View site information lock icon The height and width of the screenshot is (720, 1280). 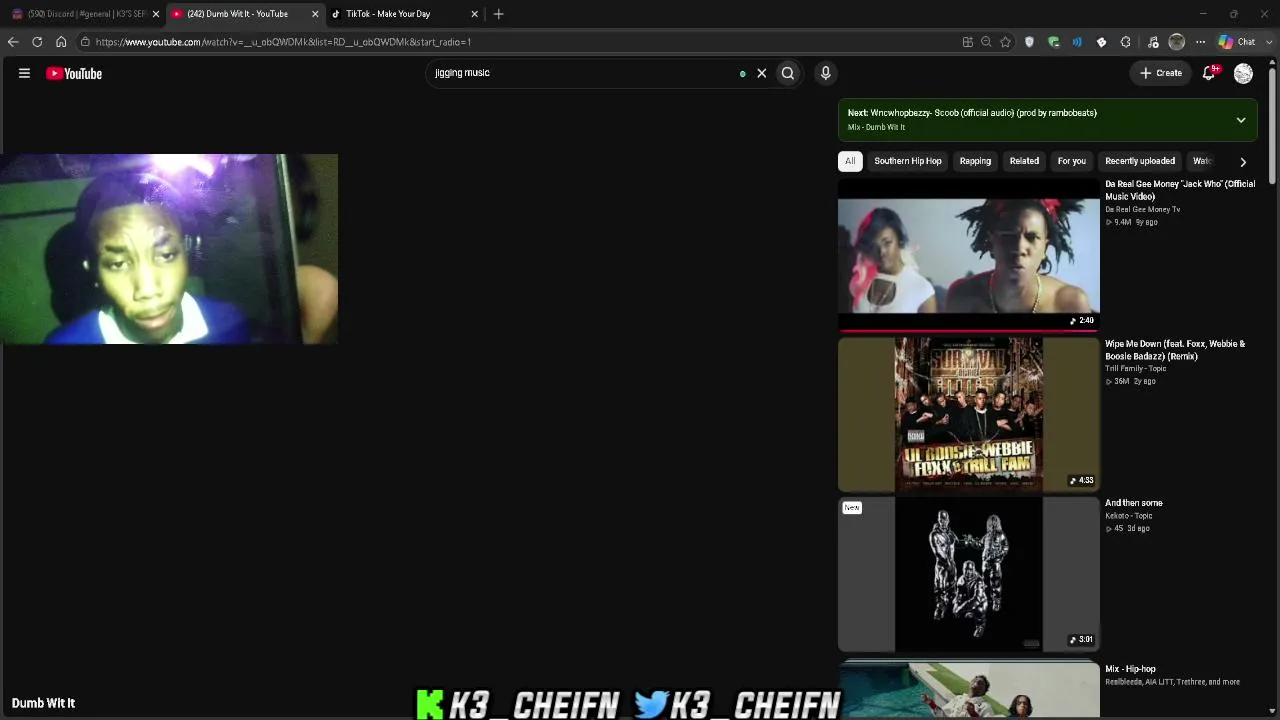coord(85,42)
